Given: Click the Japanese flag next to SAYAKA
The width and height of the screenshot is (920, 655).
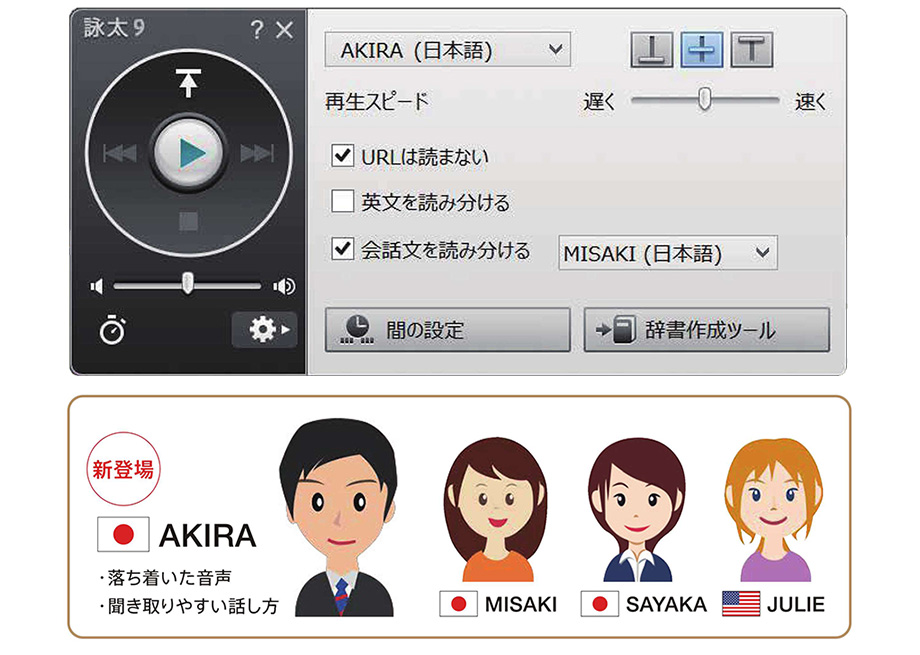Looking at the screenshot, I should point(600,604).
